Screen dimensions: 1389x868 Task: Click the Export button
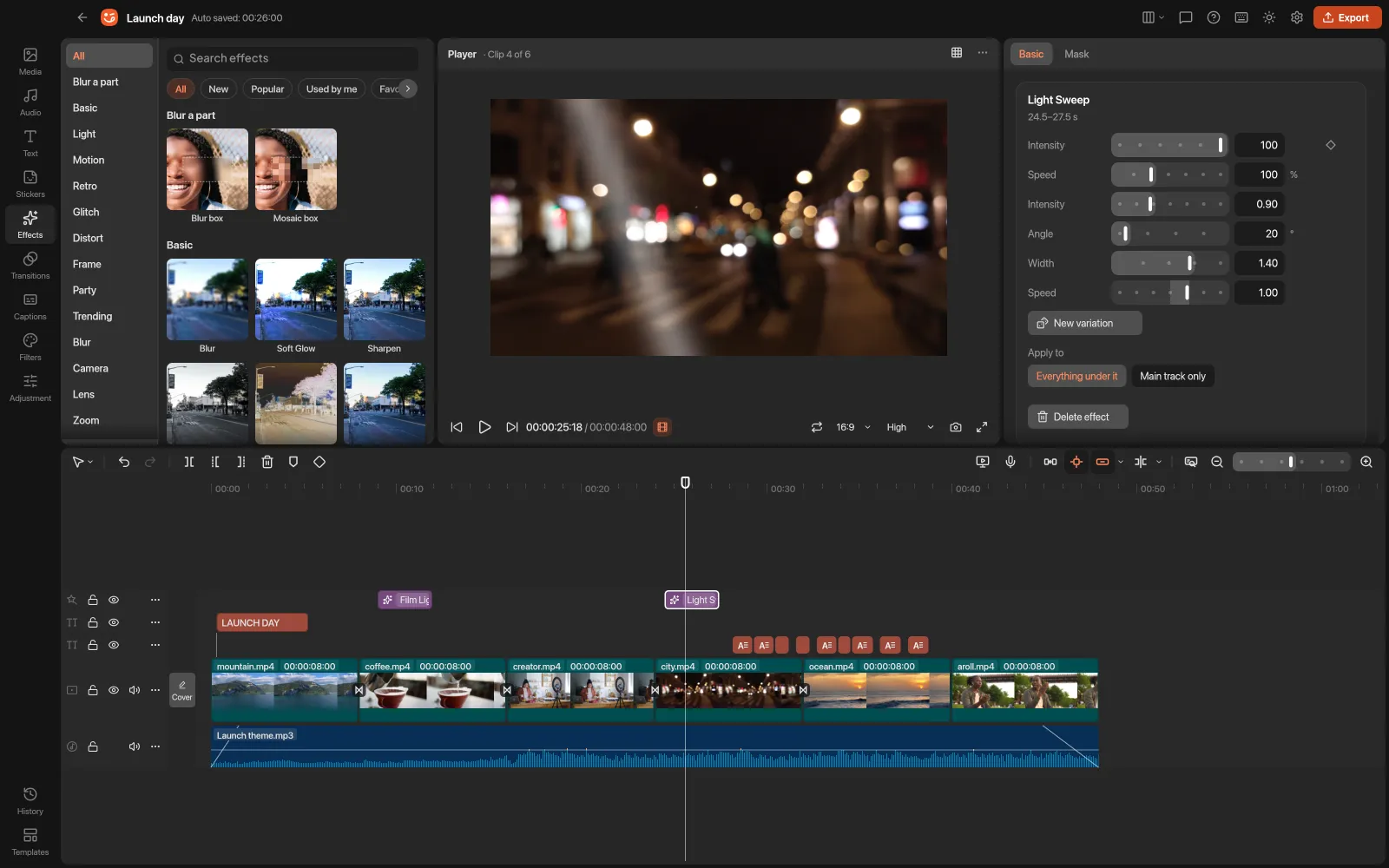click(1347, 17)
